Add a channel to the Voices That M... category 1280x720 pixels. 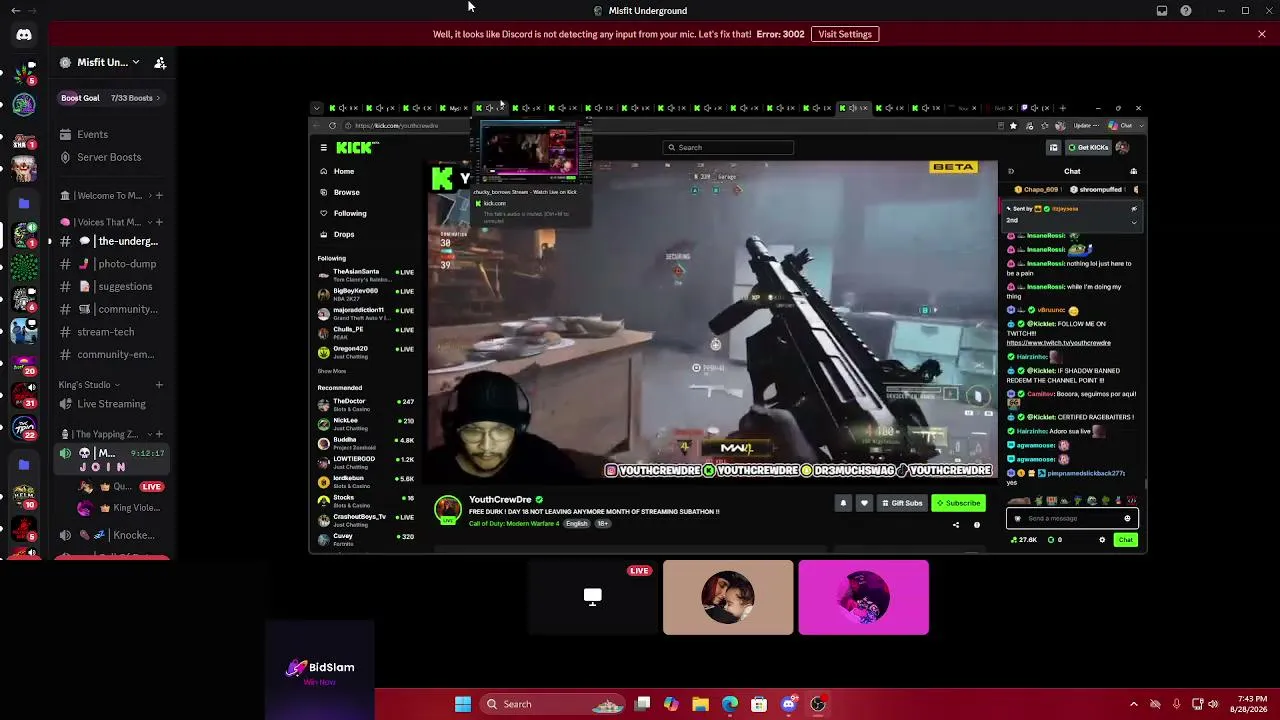pyautogui.click(x=159, y=222)
